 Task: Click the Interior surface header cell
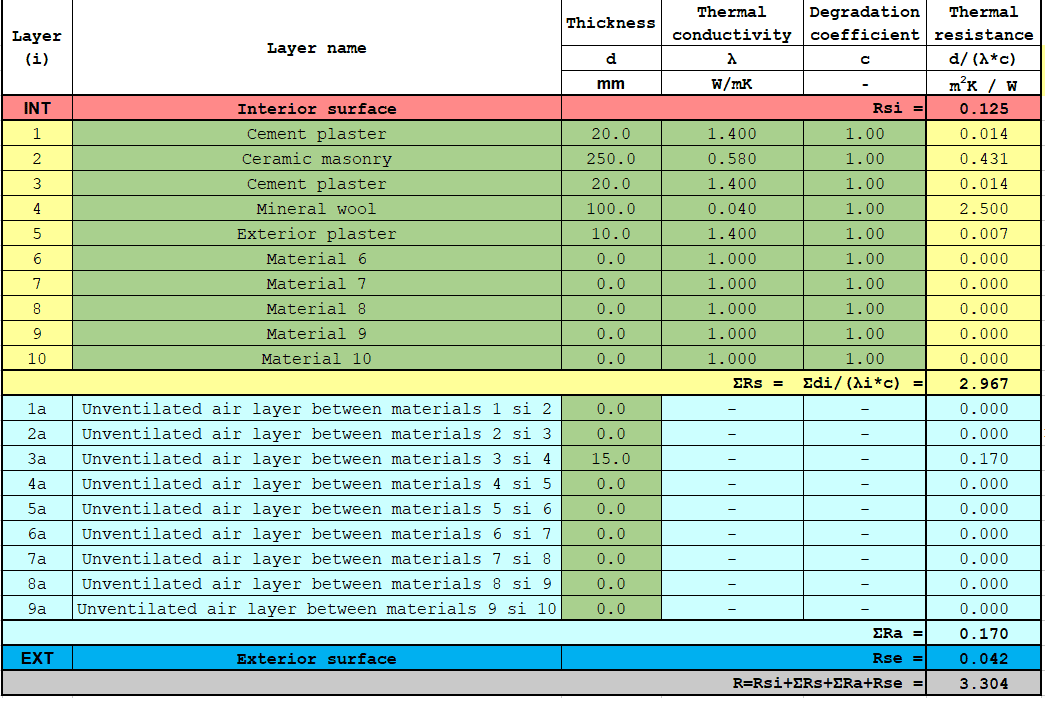(x=316, y=109)
